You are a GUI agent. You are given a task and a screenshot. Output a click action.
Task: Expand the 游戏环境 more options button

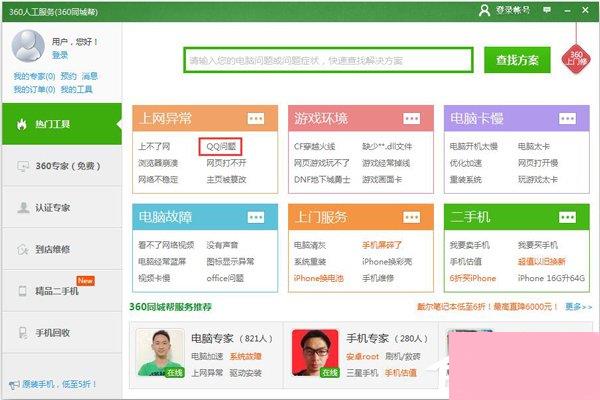point(411,119)
